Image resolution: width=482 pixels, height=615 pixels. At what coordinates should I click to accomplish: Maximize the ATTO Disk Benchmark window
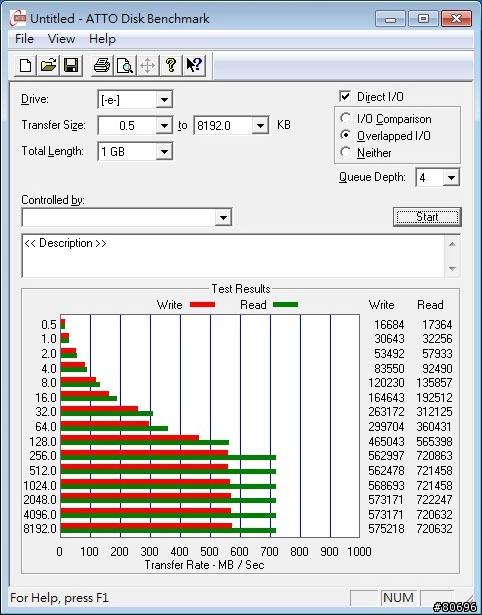click(x=423, y=18)
